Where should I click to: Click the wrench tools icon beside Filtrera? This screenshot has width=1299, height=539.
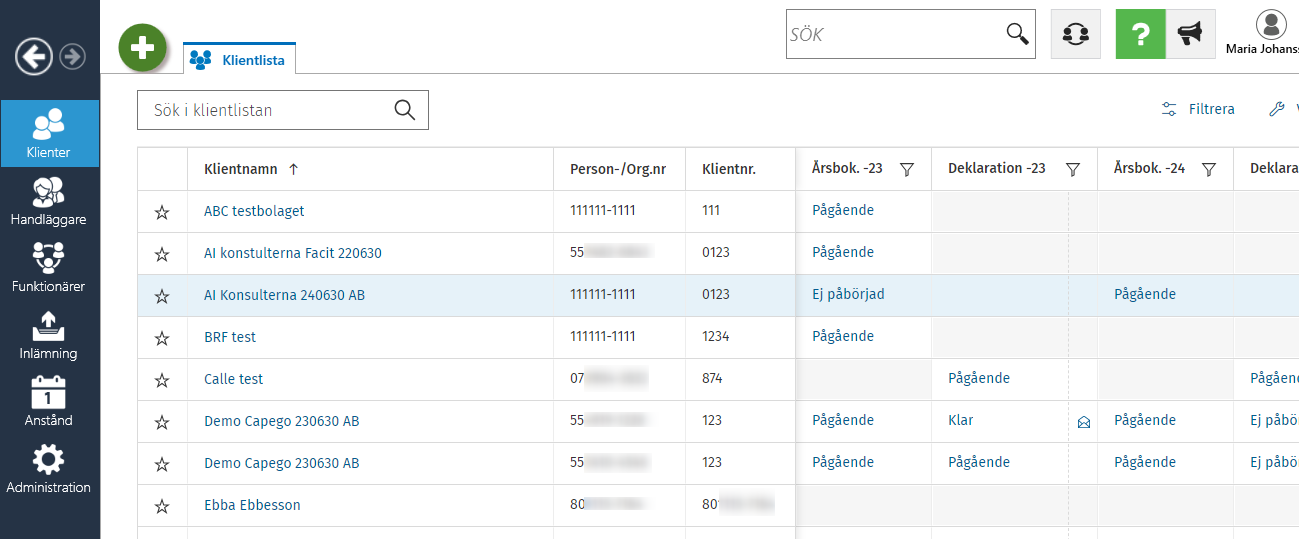point(1276,109)
